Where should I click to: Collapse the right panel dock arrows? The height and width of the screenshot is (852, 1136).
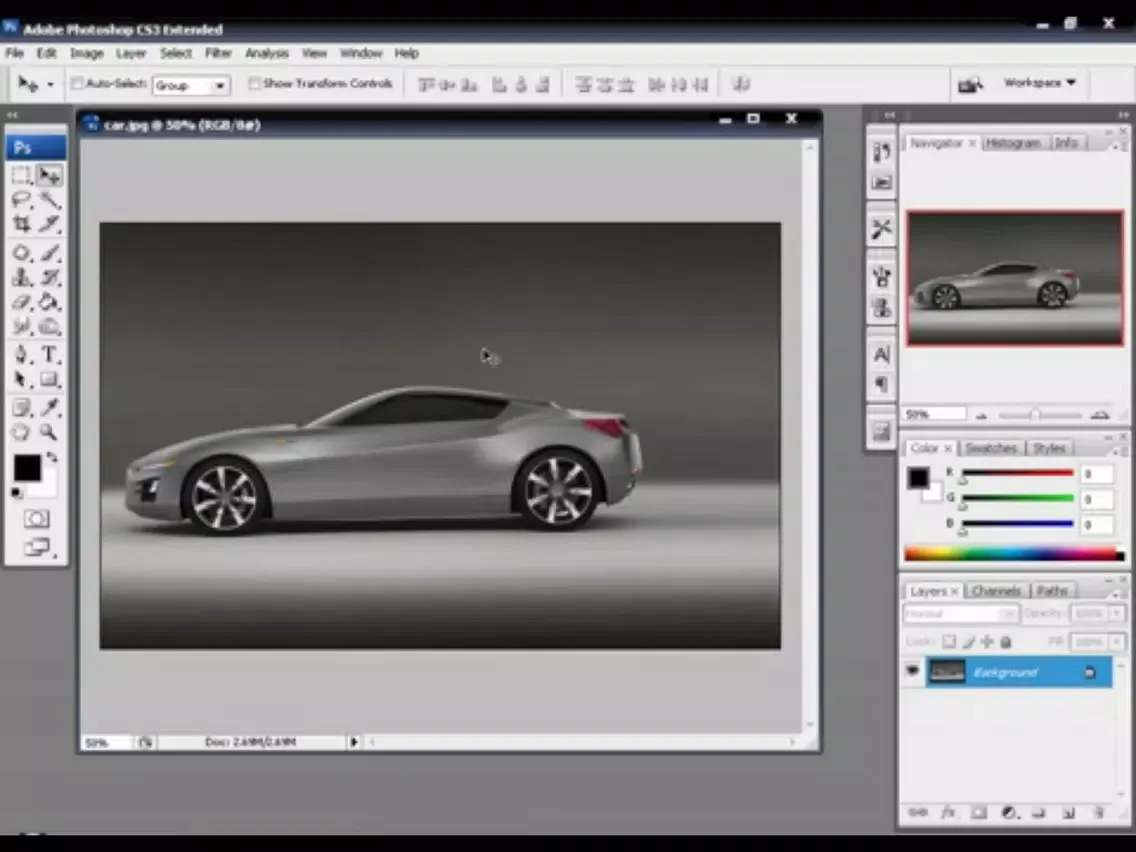pyautogui.click(x=1122, y=114)
